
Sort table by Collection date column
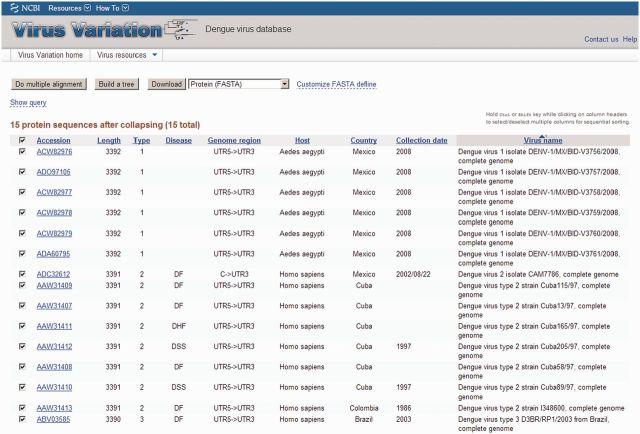pos(421,140)
